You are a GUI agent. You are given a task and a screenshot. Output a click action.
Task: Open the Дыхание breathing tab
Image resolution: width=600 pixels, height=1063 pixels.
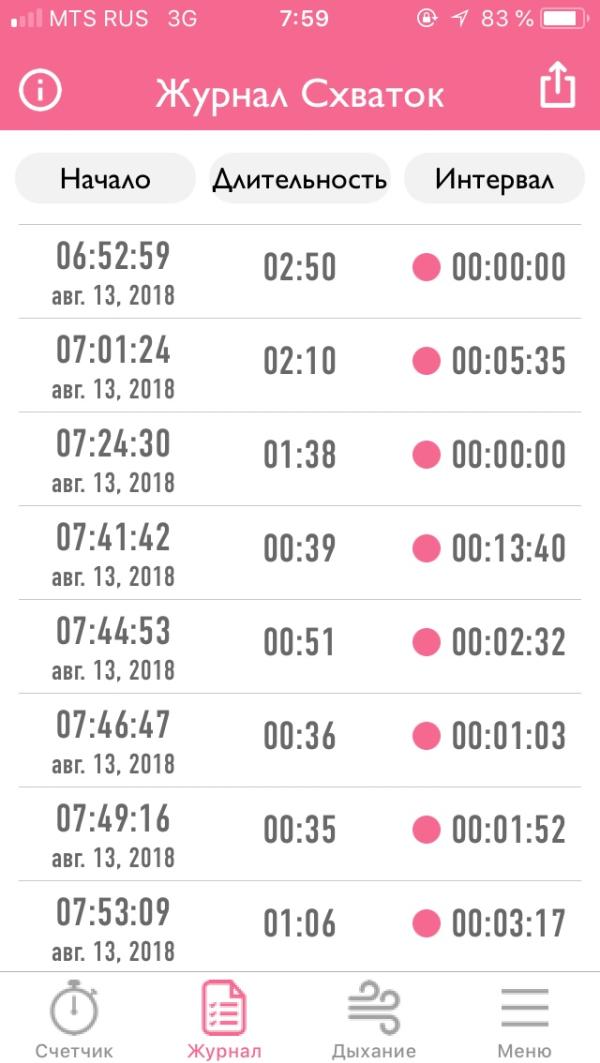(x=374, y=1019)
